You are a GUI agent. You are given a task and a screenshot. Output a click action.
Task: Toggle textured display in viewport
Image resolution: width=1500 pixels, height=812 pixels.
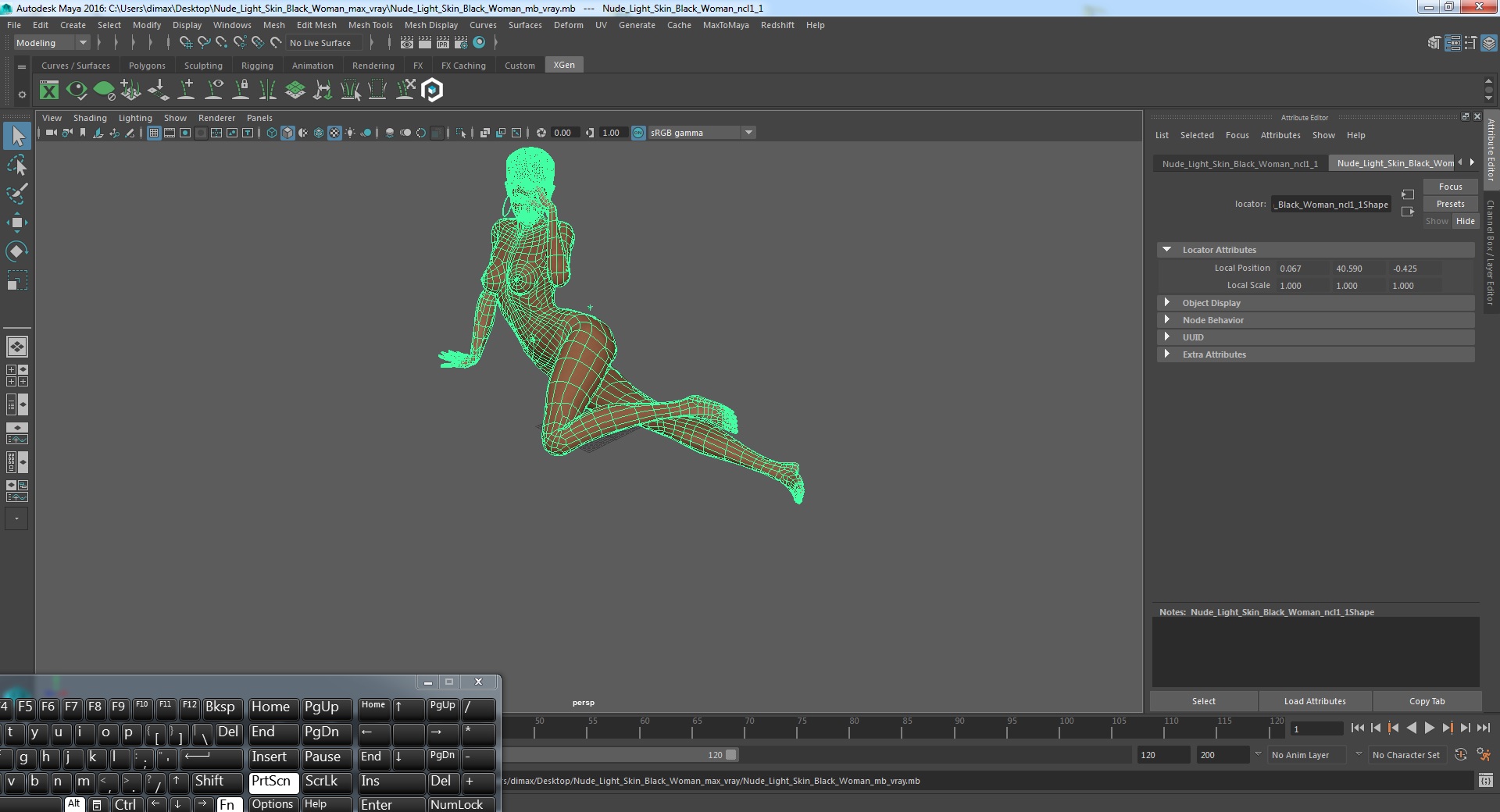(x=334, y=133)
